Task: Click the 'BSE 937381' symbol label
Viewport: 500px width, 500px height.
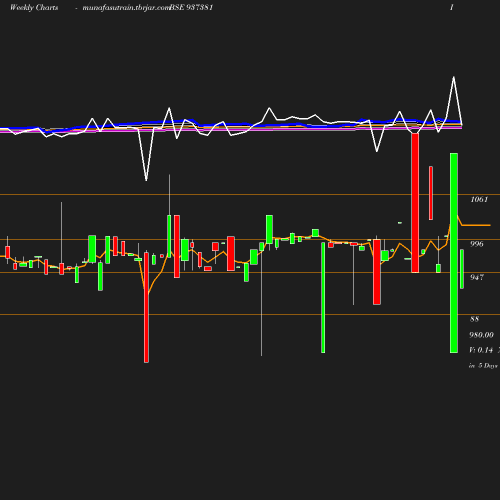Action: [x=191, y=7]
